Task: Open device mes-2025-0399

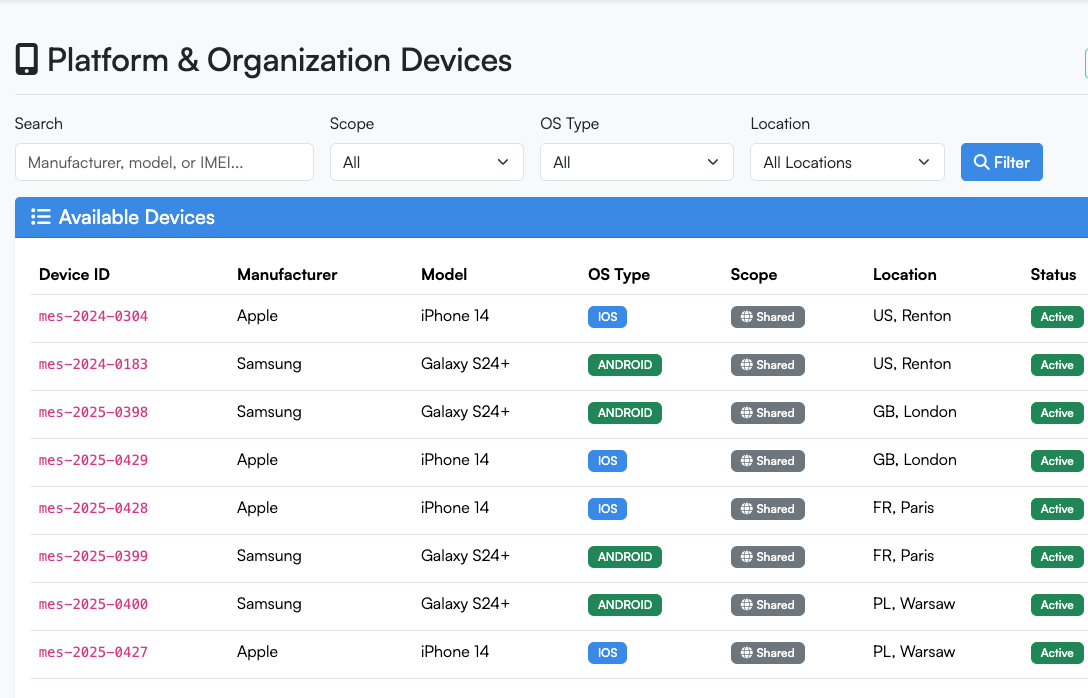Action: 93,556
